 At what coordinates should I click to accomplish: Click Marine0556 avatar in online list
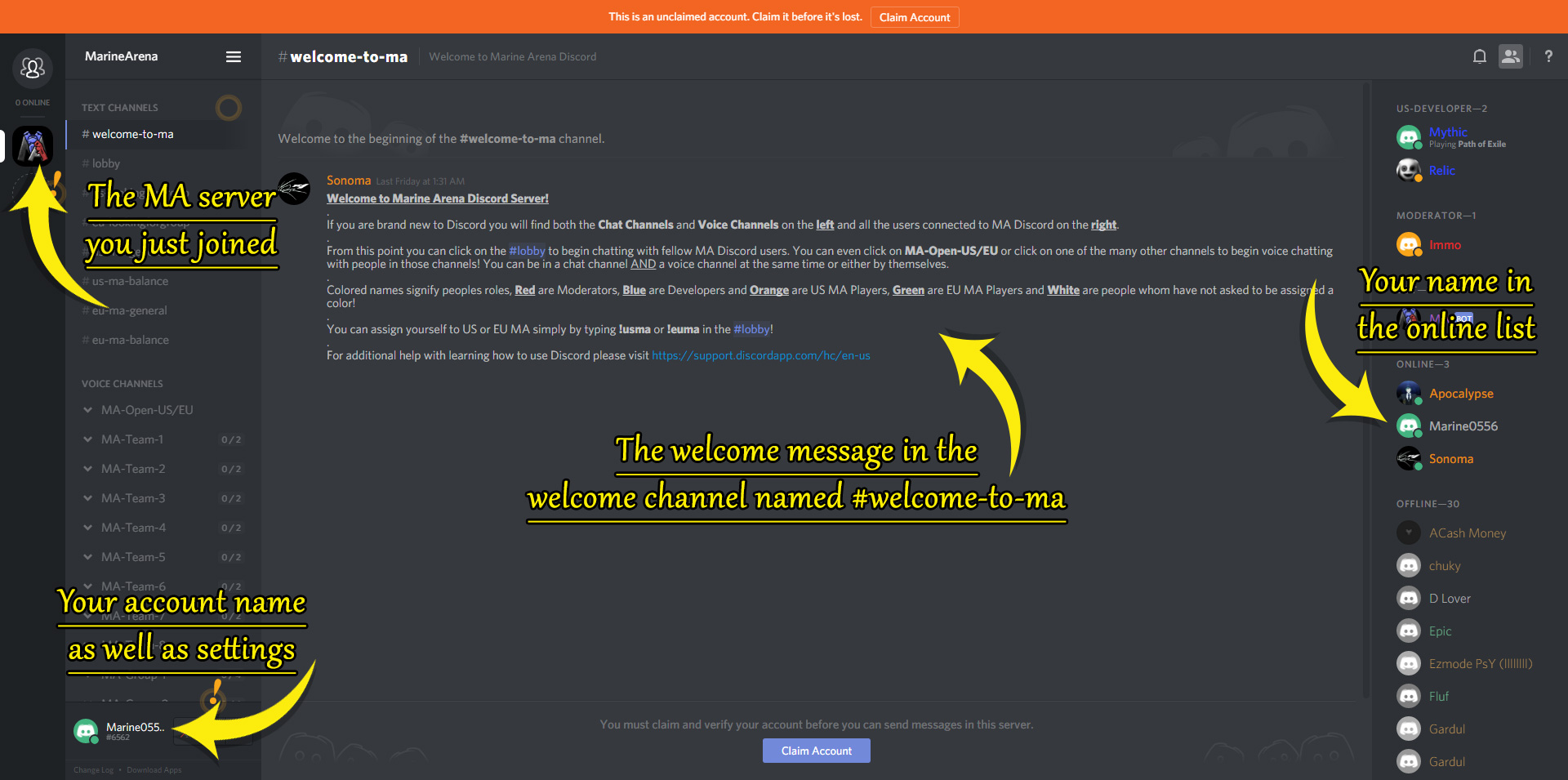pos(1409,426)
